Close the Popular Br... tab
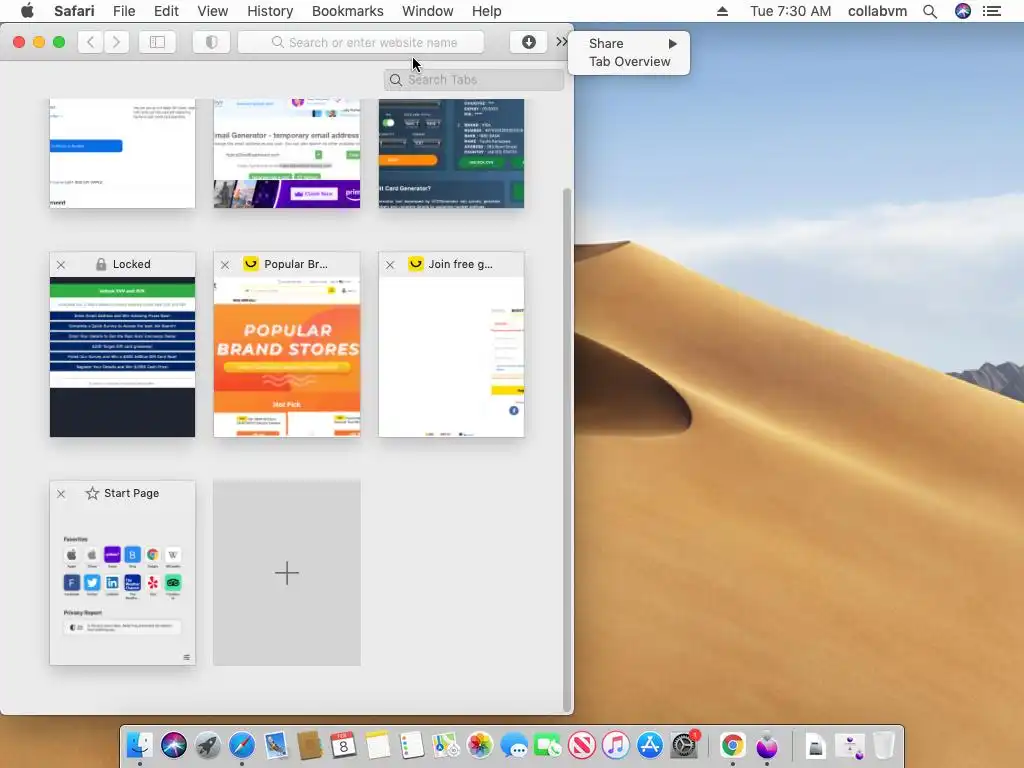This screenshot has width=1024, height=768. [225, 264]
